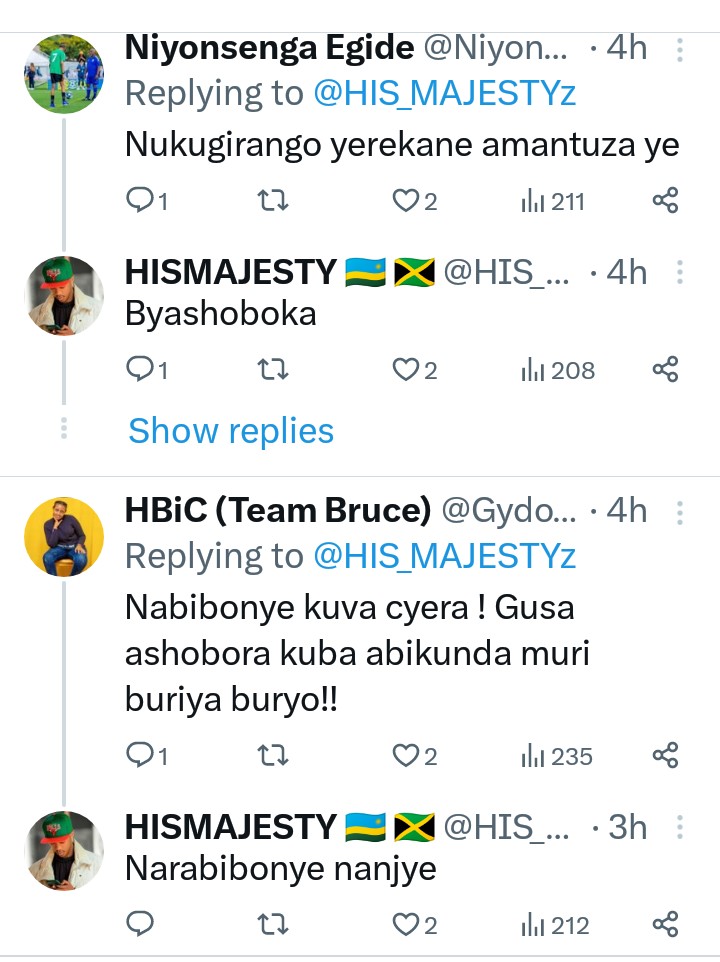Image resolution: width=720 pixels, height=962 pixels.
Task: Open more options for HBiC tweet
Action: [680, 512]
